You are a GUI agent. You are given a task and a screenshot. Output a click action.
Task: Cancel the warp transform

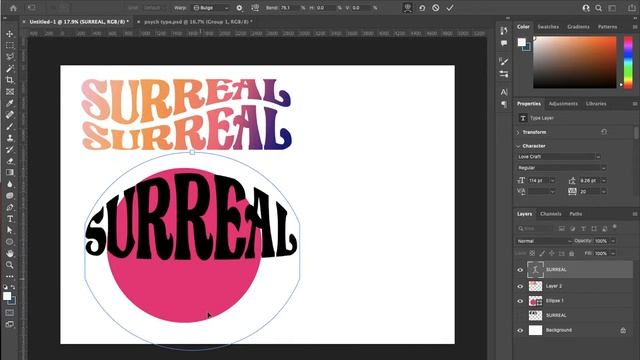coord(436,8)
